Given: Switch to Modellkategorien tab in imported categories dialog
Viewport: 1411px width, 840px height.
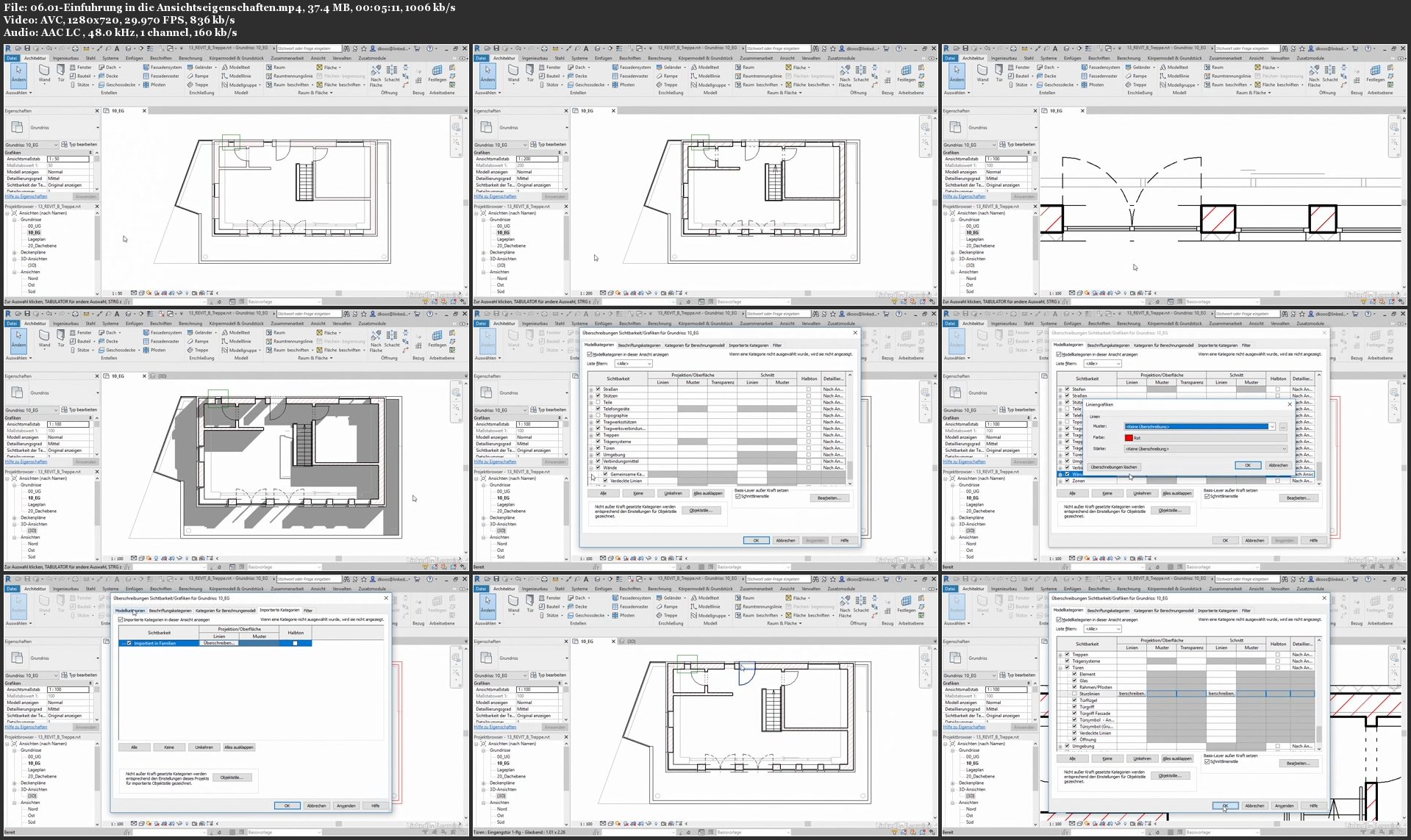Looking at the screenshot, I should click(x=129, y=610).
